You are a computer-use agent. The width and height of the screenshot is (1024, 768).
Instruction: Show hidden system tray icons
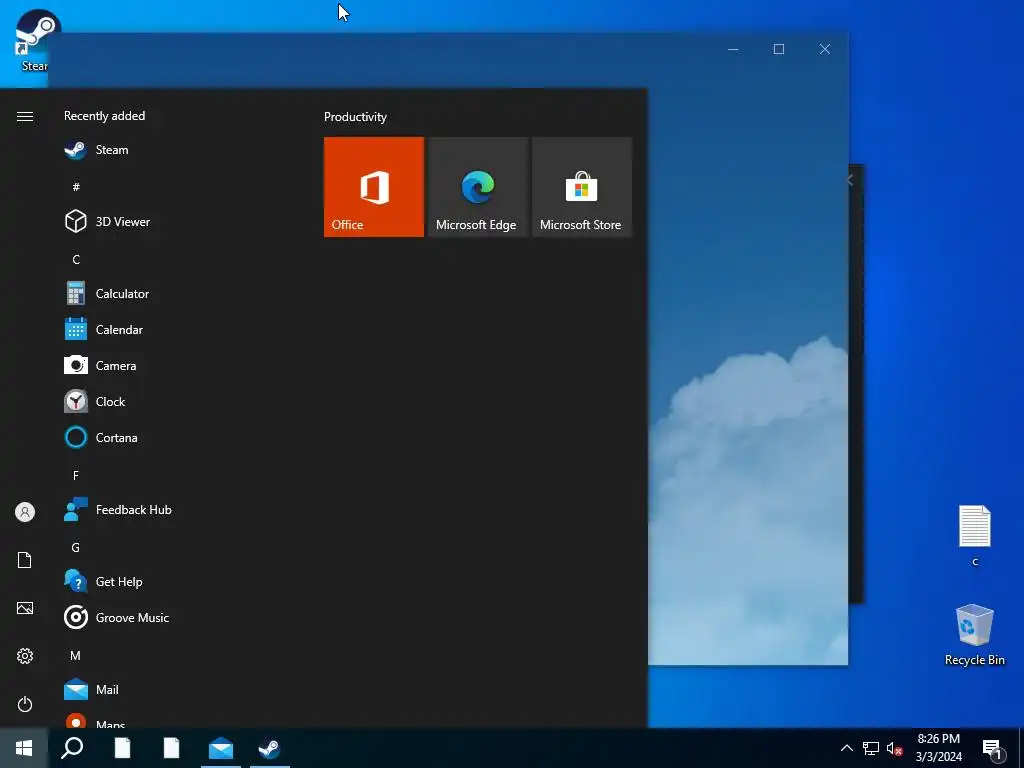(846, 748)
